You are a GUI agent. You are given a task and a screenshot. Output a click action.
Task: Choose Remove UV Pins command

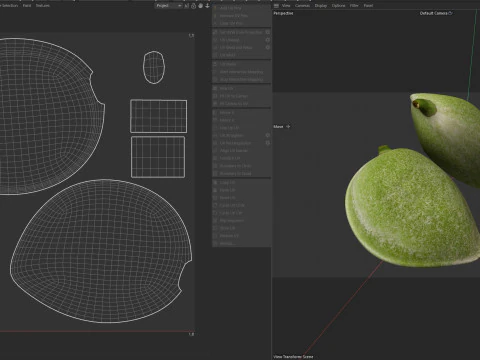(x=242, y=16)
